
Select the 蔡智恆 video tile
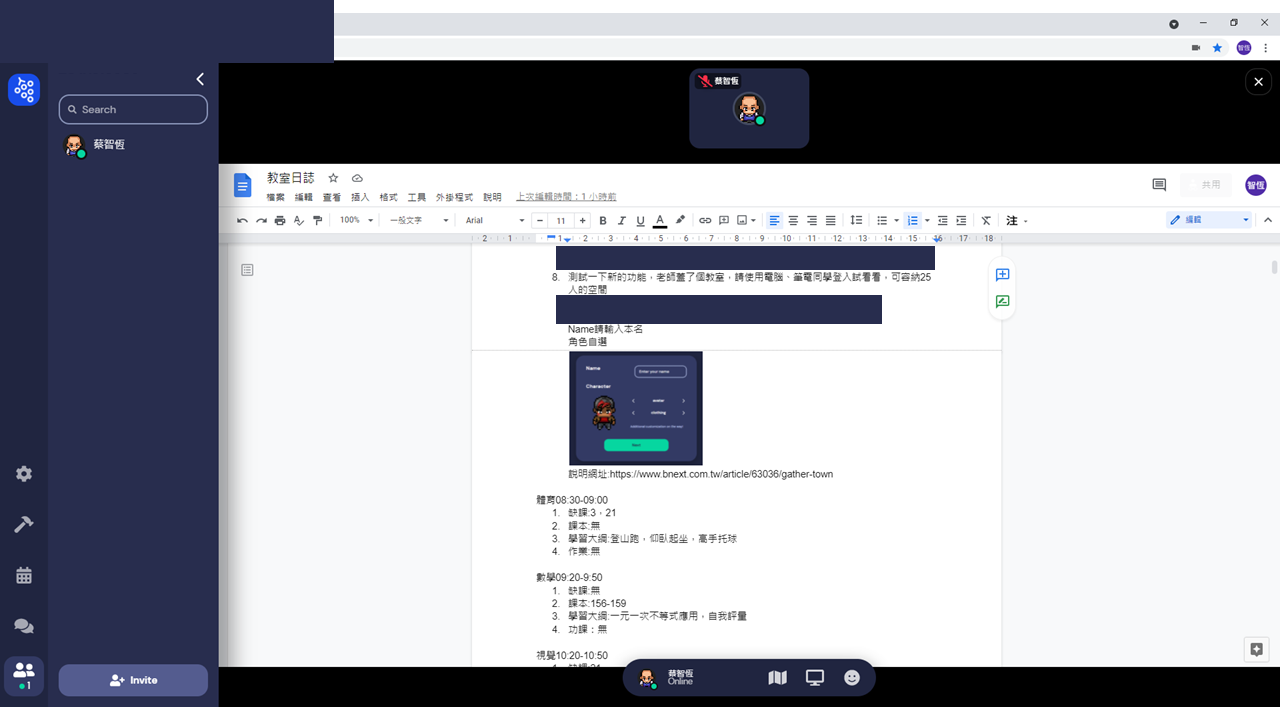tap(749, 108)
